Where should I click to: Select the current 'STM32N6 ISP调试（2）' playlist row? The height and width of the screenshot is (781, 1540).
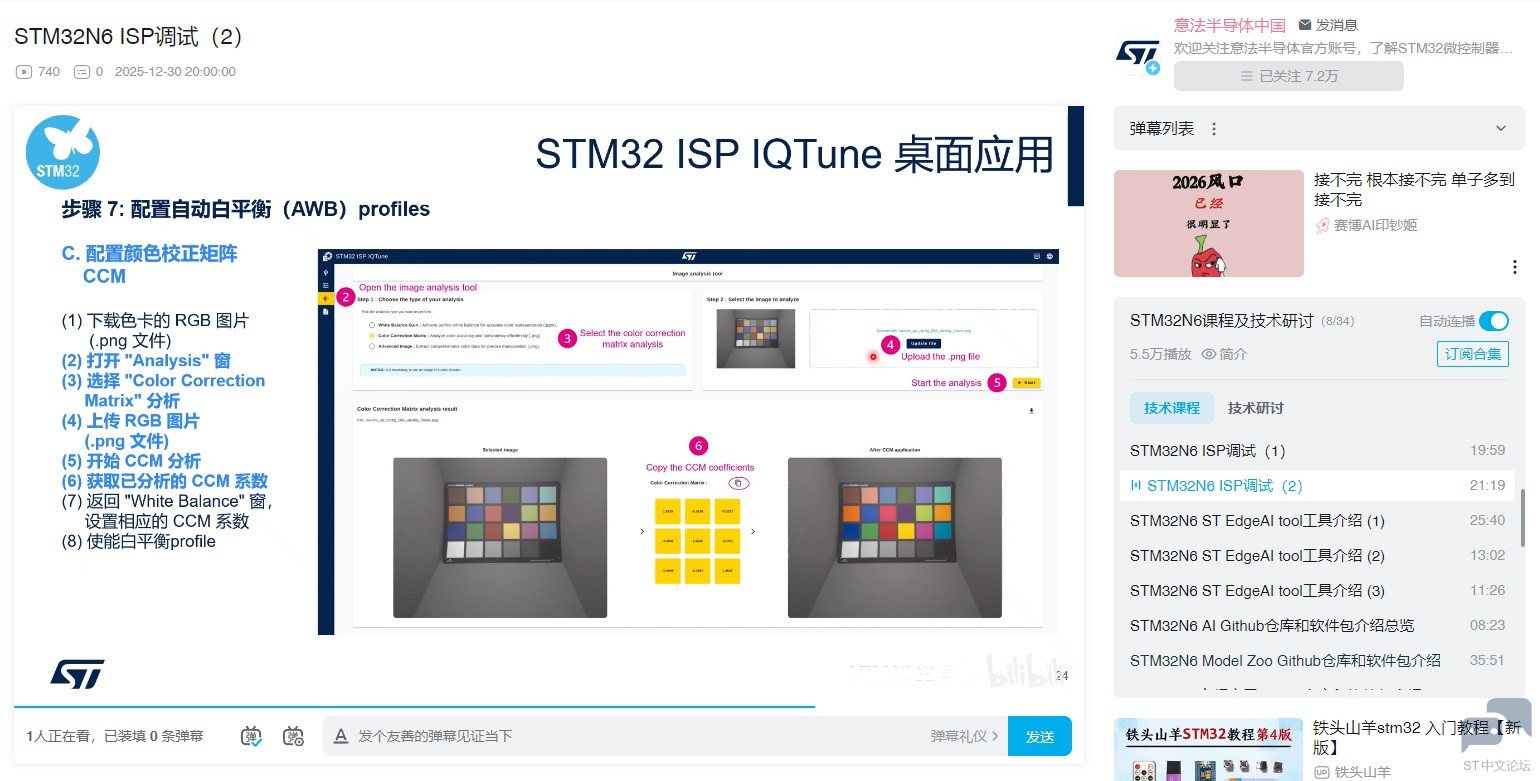[1318, 485]
